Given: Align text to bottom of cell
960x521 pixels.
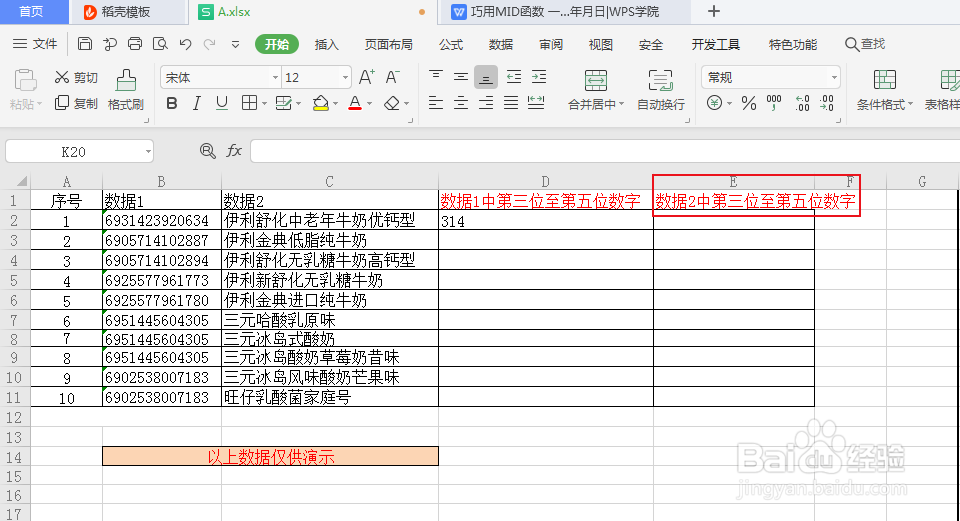Looking at the screenshot, I should (486, 77).
